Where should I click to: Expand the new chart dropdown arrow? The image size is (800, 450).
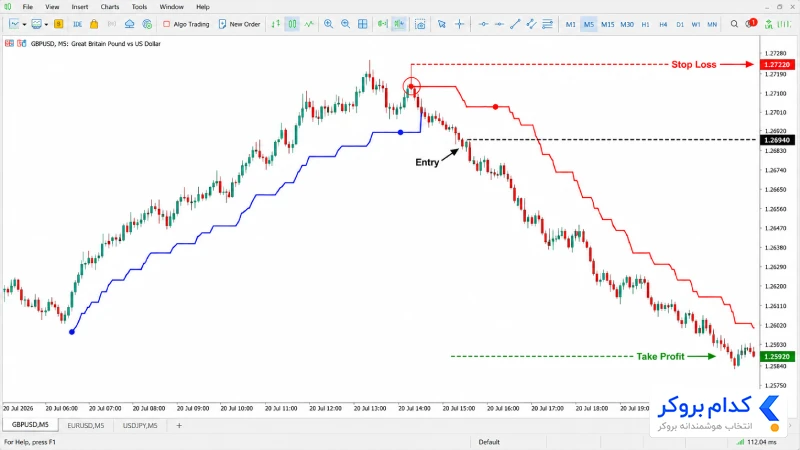point(24,24)
